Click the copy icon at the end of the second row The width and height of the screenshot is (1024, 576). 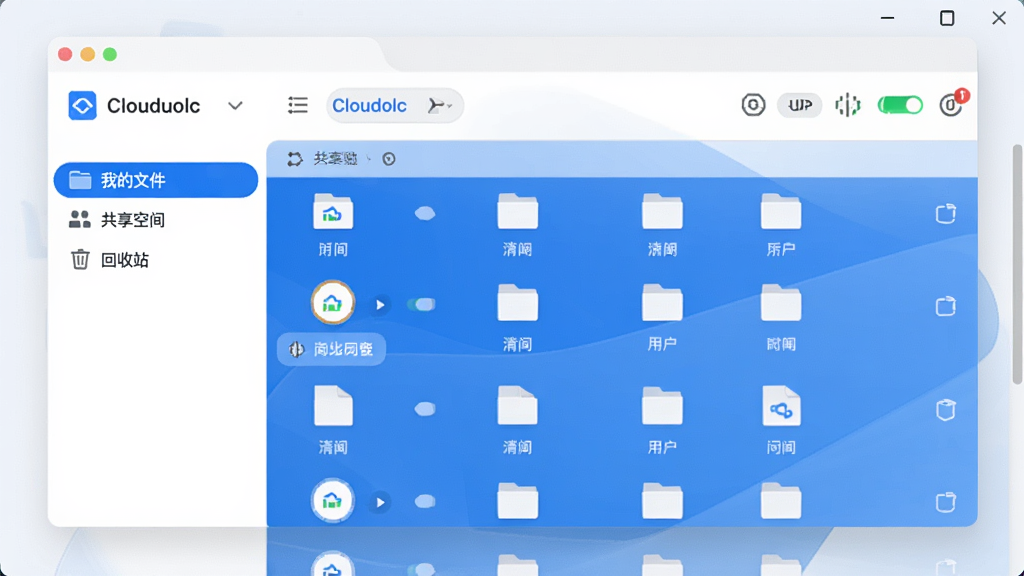[946, 306]
